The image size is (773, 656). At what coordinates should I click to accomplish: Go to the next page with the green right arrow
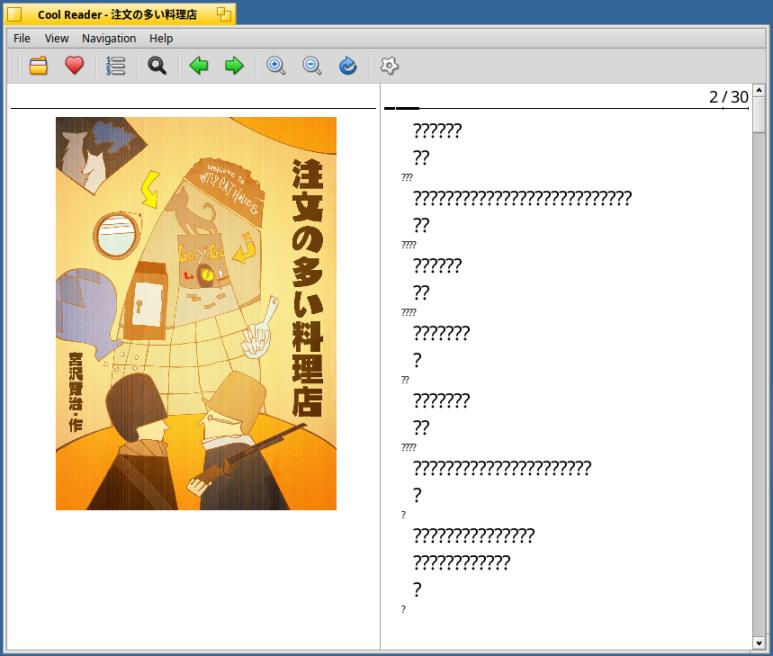[x=234, y=66]
